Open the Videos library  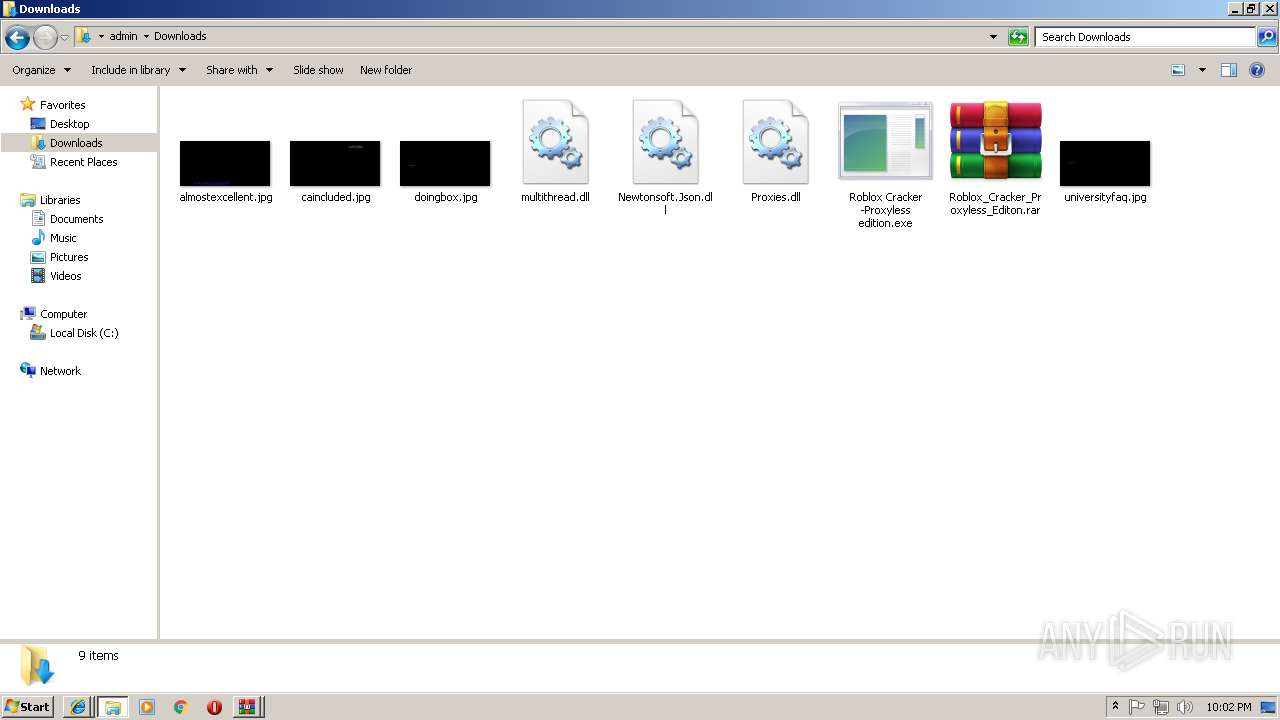click(66, 276)
